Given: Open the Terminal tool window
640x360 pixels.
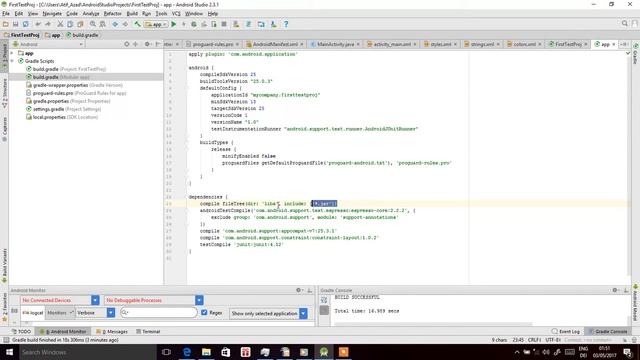Looking at the screenshot, I should coord(148,331).
